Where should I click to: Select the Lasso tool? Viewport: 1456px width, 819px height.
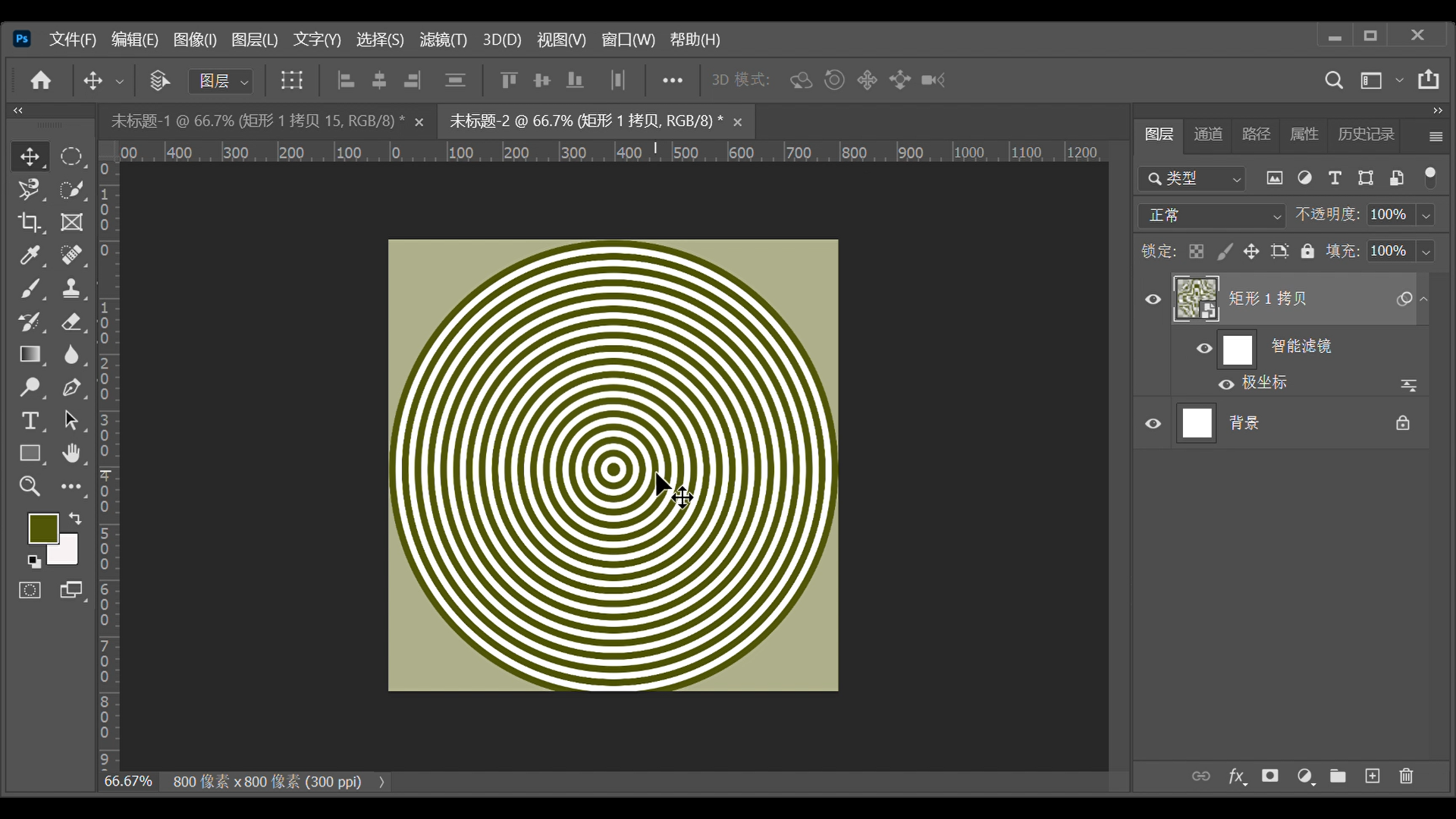(30, 189)
